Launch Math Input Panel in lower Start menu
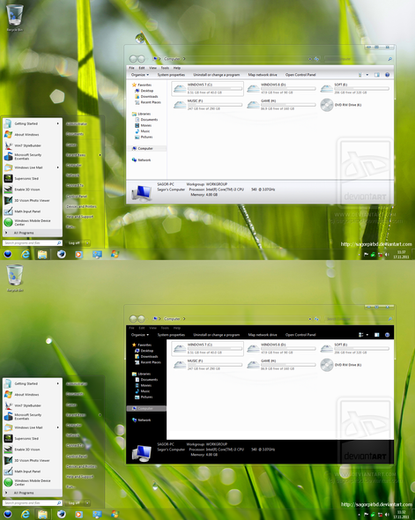415x520 pixels. (32, 471)
